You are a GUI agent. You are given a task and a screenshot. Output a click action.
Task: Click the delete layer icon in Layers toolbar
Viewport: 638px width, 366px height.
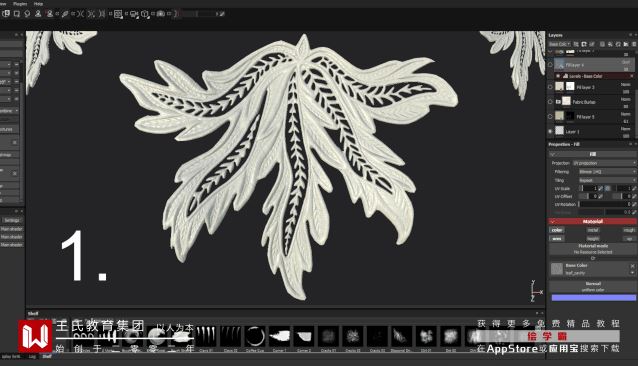pos(634,44)
